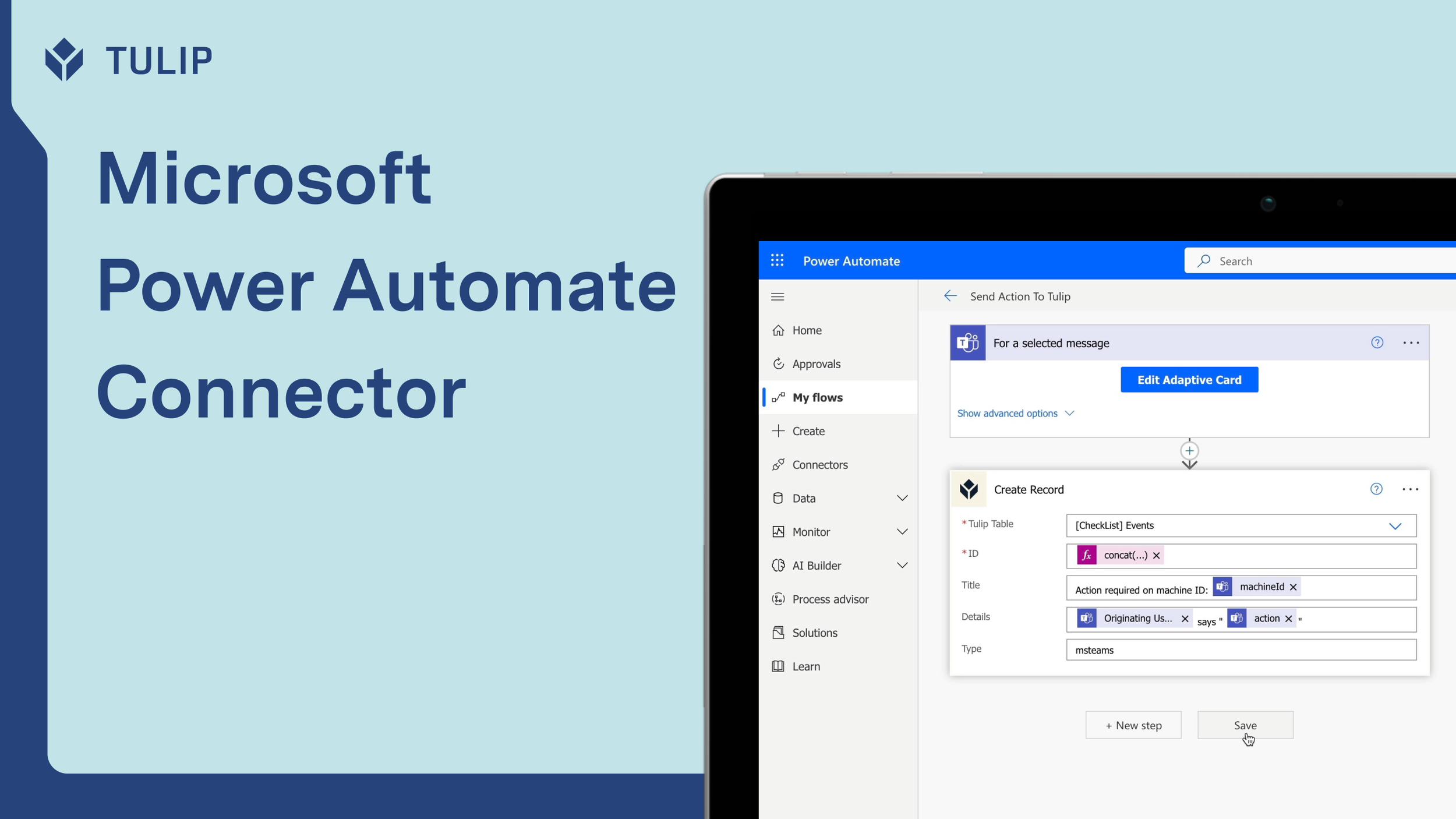Show advanced options on trigger card

pyautogui.click(x=1015, y=413)
